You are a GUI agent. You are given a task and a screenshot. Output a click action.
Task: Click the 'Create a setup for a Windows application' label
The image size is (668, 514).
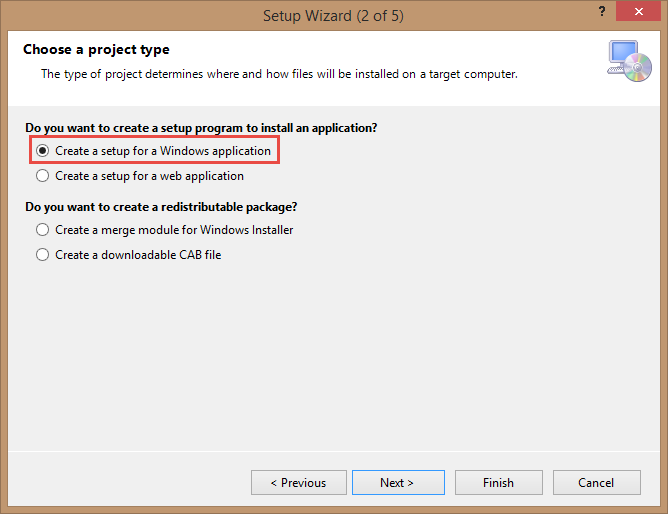(163, 151)
